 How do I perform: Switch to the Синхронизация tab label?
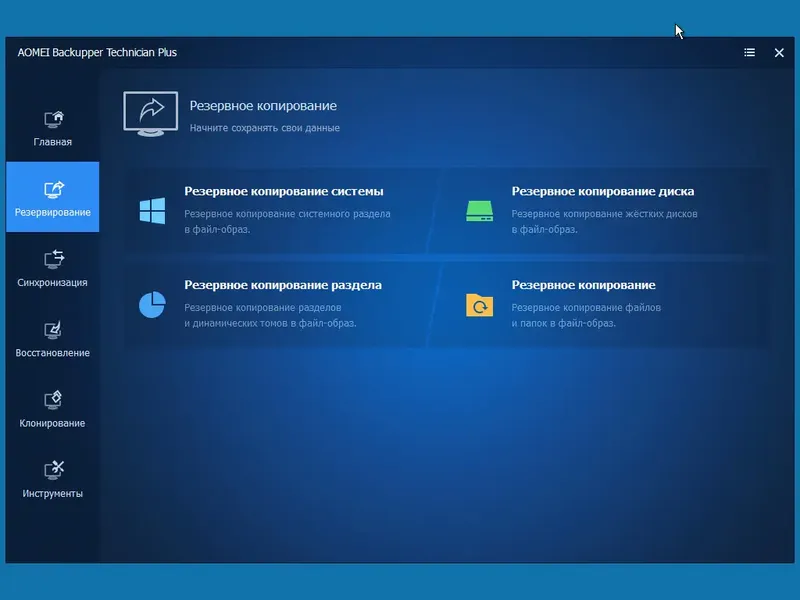pyautogui.click(x=53, y=283)
